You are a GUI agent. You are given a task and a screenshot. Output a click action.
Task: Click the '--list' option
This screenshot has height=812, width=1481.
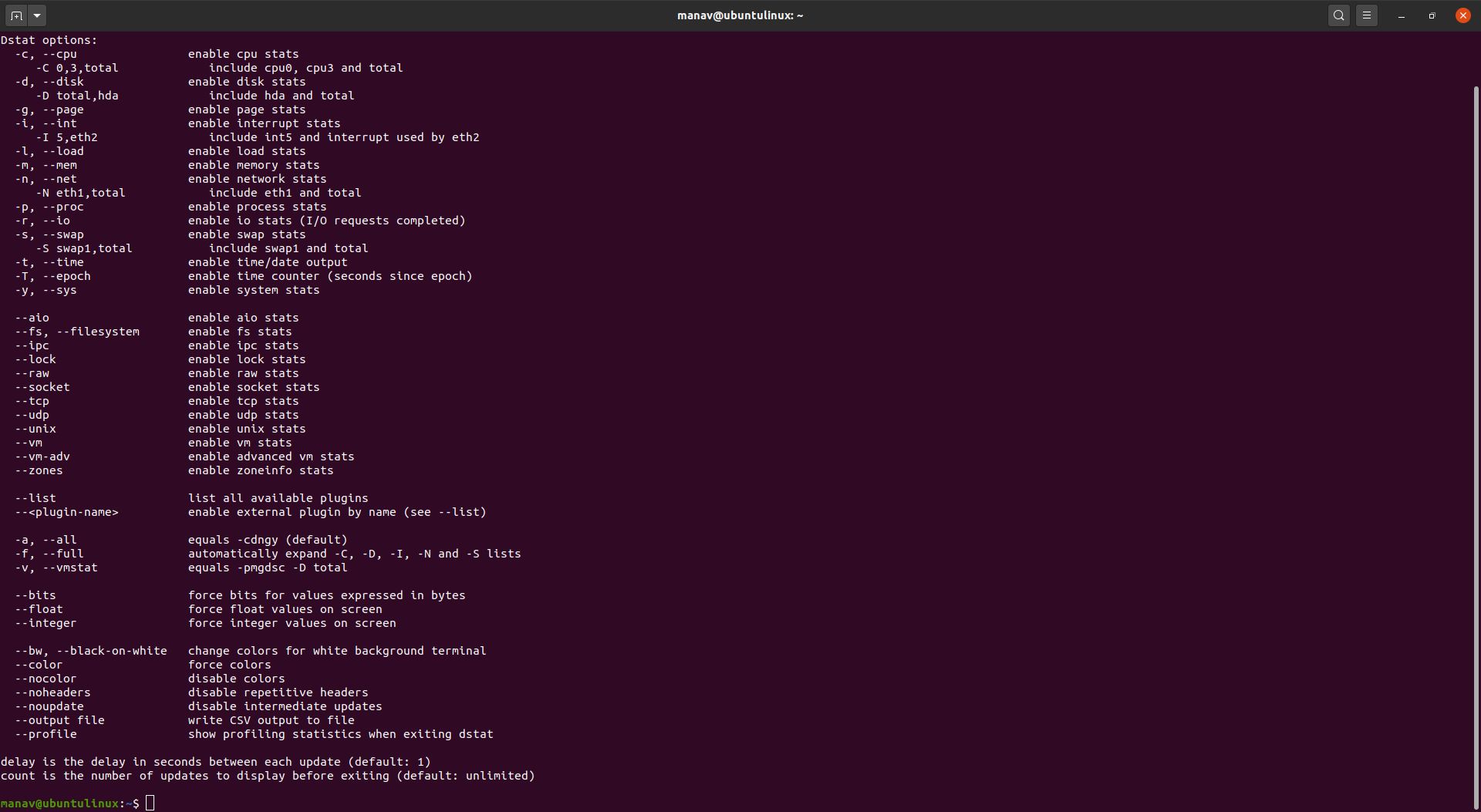click(35, 498)
